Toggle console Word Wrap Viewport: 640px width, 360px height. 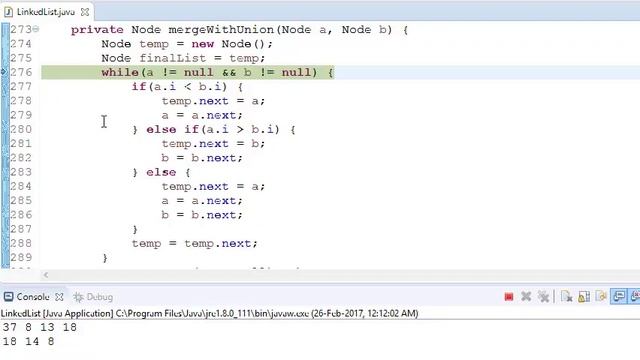click(601, 297)
